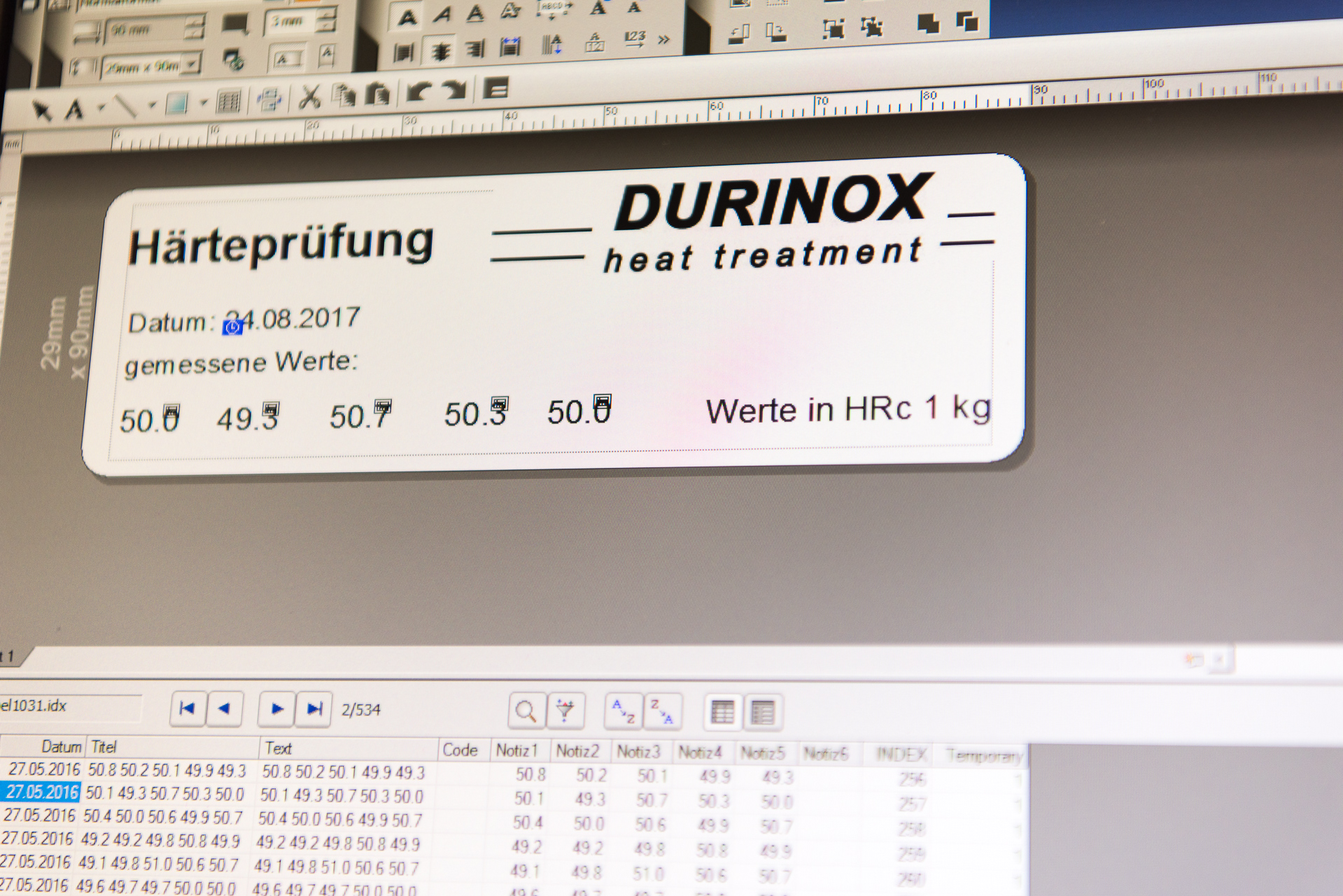The height and width of the screenshot is (896, 1343).
Task: Select the DURINOX logo on the label
Action: (x=773, y=202)
